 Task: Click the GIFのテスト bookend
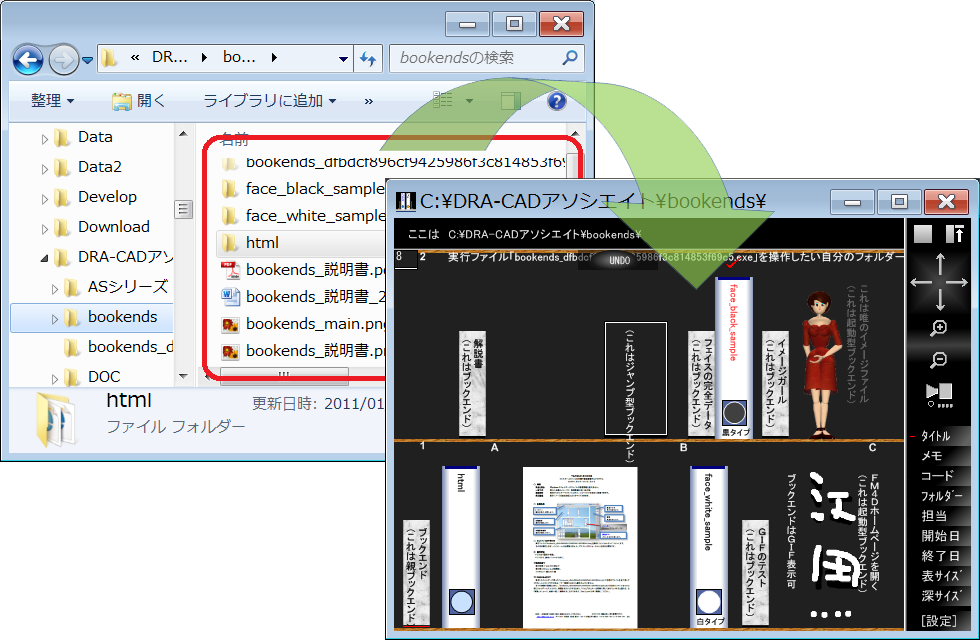(x=755, y=572)
